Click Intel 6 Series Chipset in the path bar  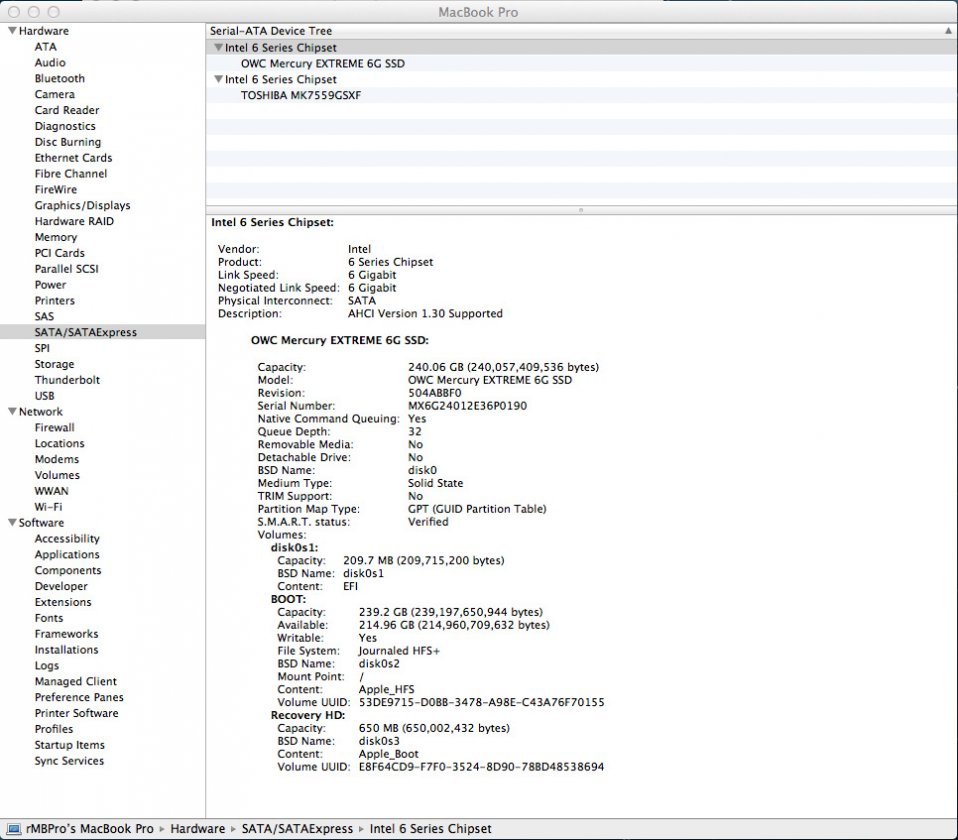coord(431,829)
